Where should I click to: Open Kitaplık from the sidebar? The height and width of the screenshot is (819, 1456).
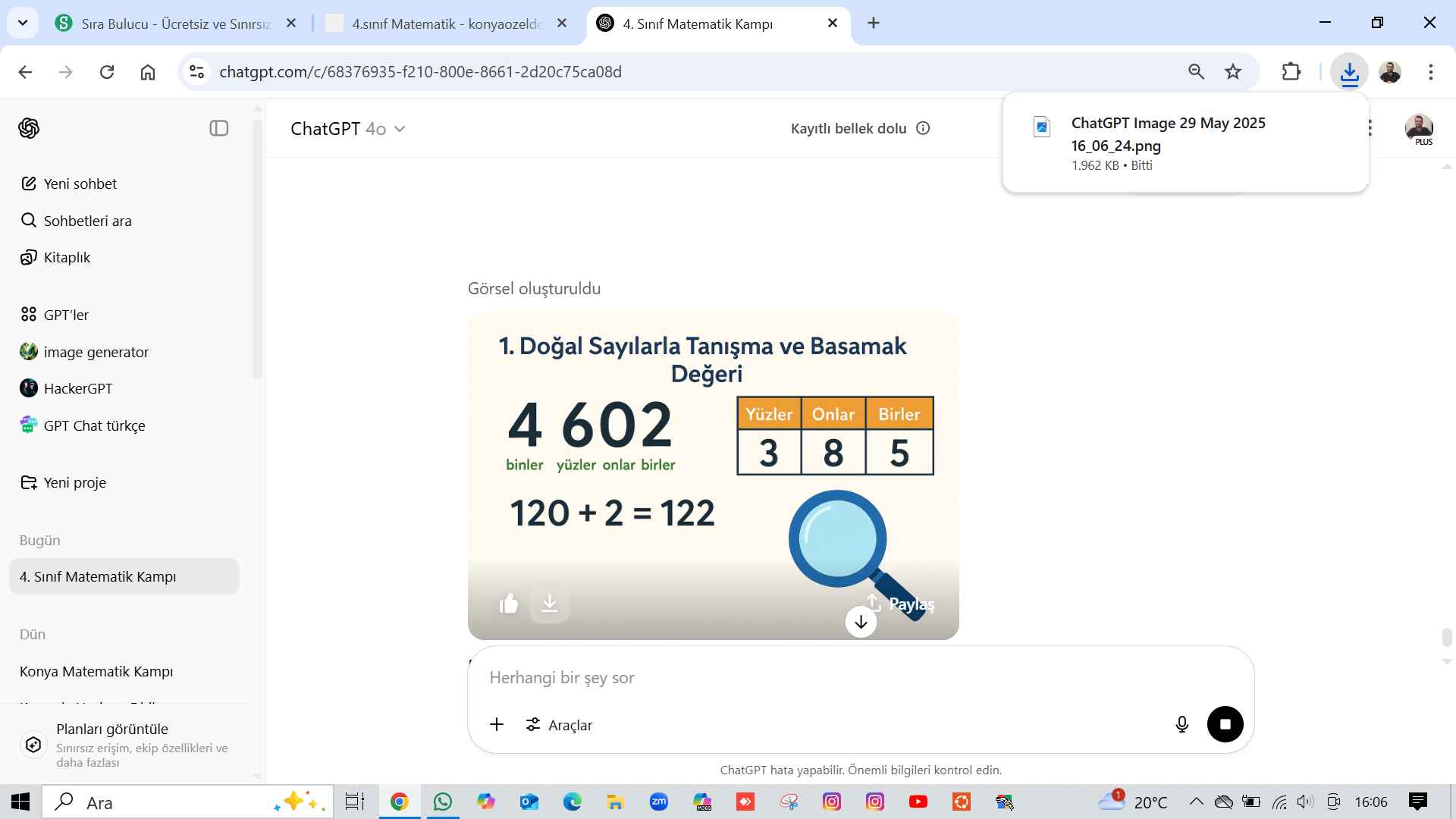[67, 257]
